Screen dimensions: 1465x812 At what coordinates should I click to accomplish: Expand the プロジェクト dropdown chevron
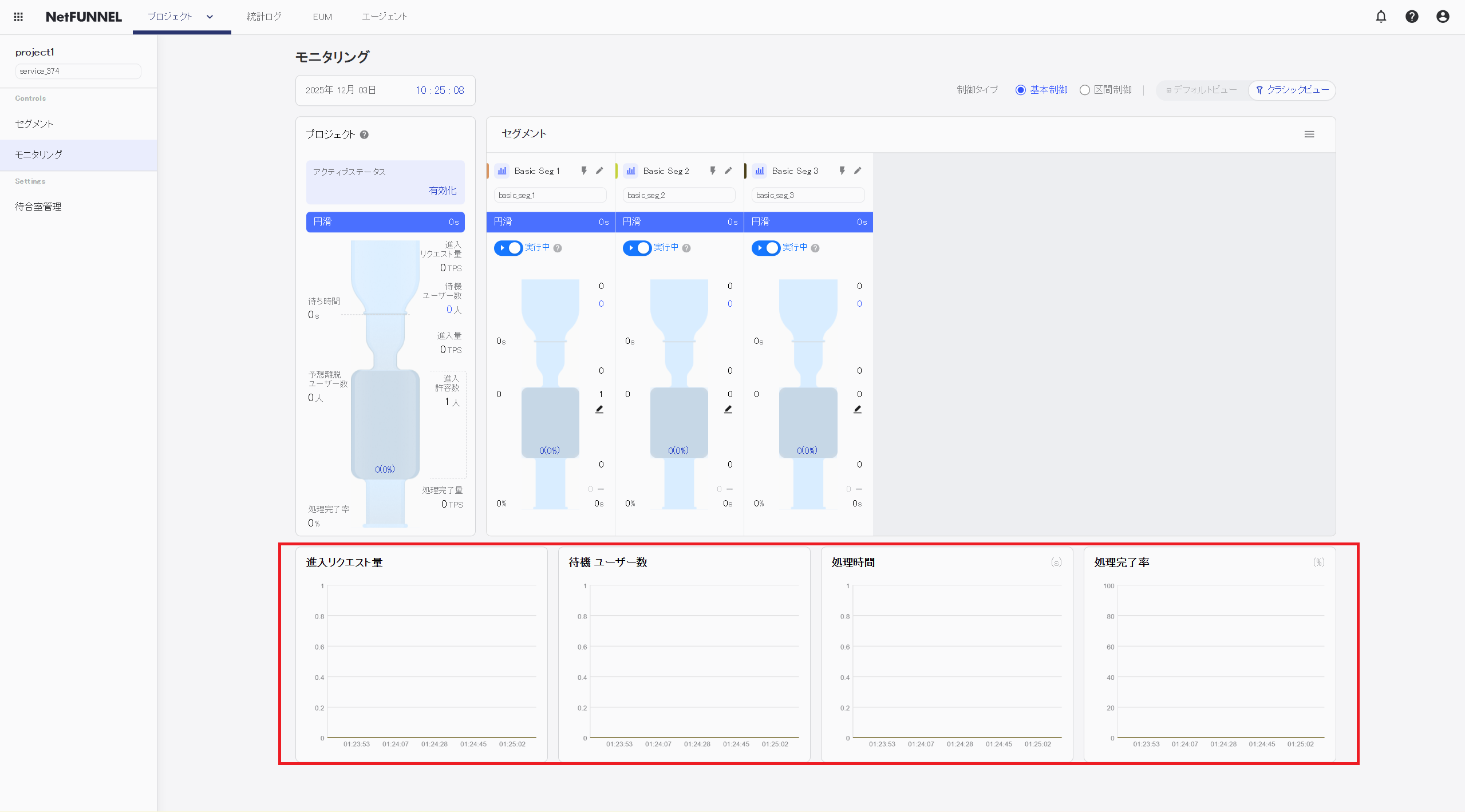coord(210,17)
